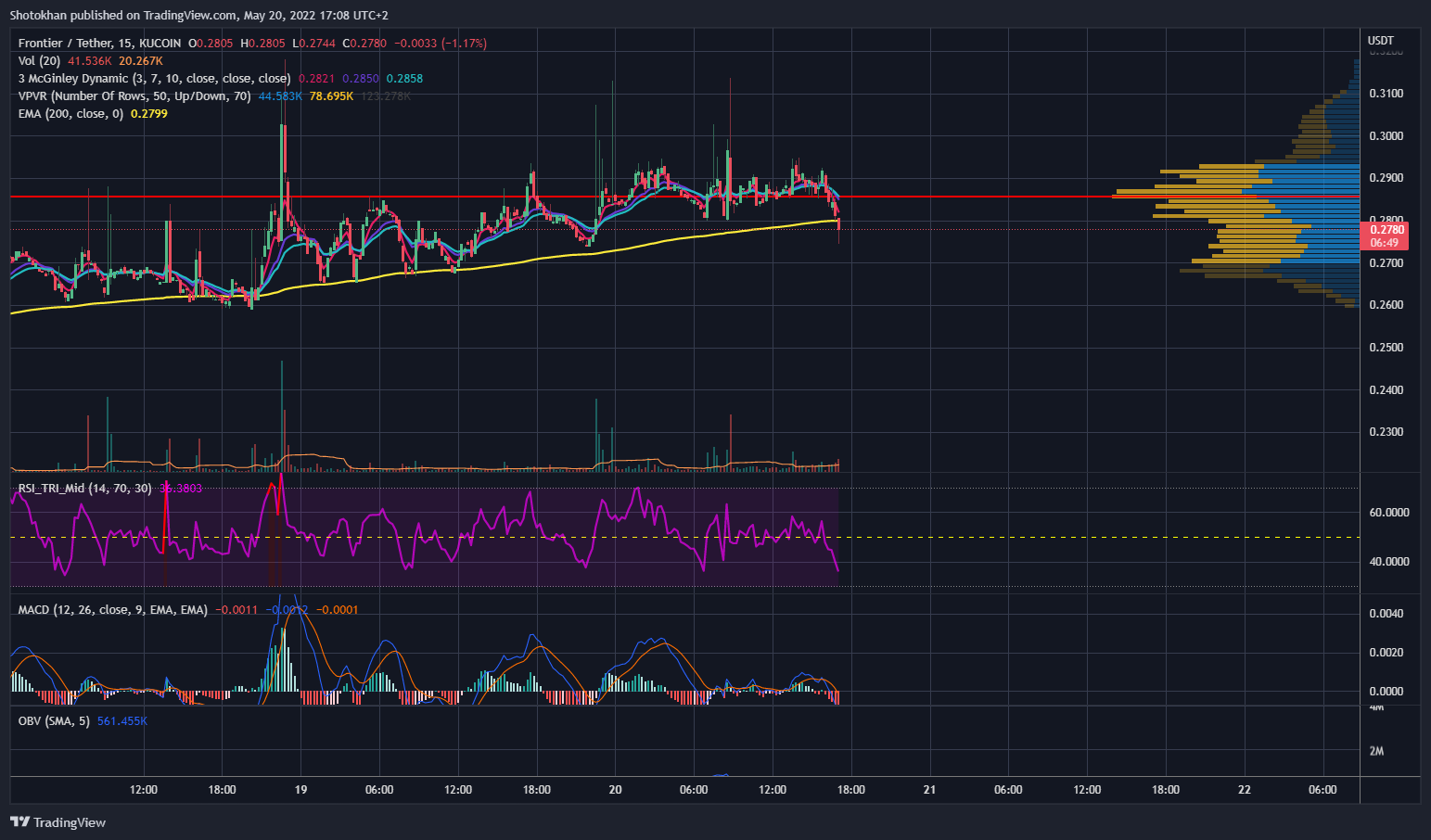Click the McGinley value 0.2858
Viewport: 1431px width, 840px height.
tap(404, 79)
